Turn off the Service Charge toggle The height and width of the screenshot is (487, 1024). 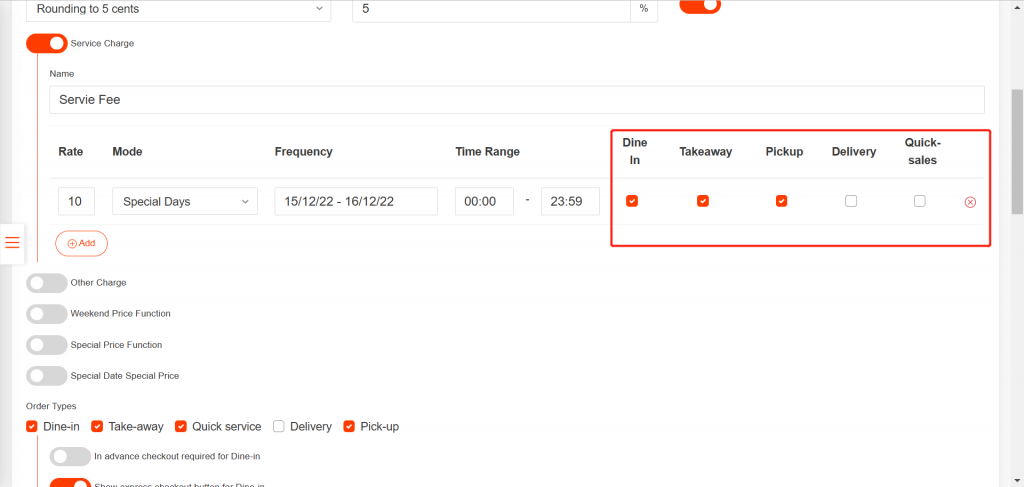tap(46, 43)
